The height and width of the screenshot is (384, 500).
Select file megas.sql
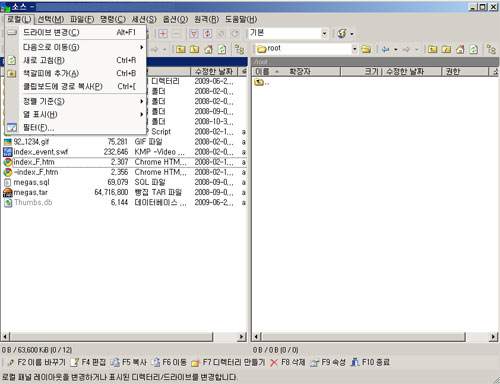pyautogui.click(x=31, y=182)
